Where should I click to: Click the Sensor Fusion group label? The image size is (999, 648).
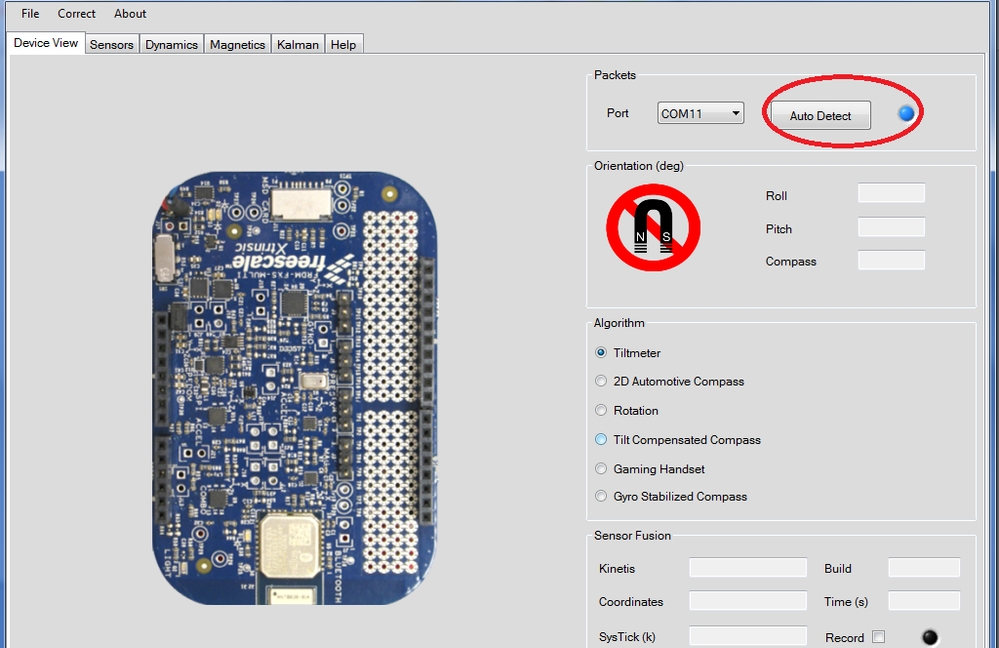click(x=632, y=535)
